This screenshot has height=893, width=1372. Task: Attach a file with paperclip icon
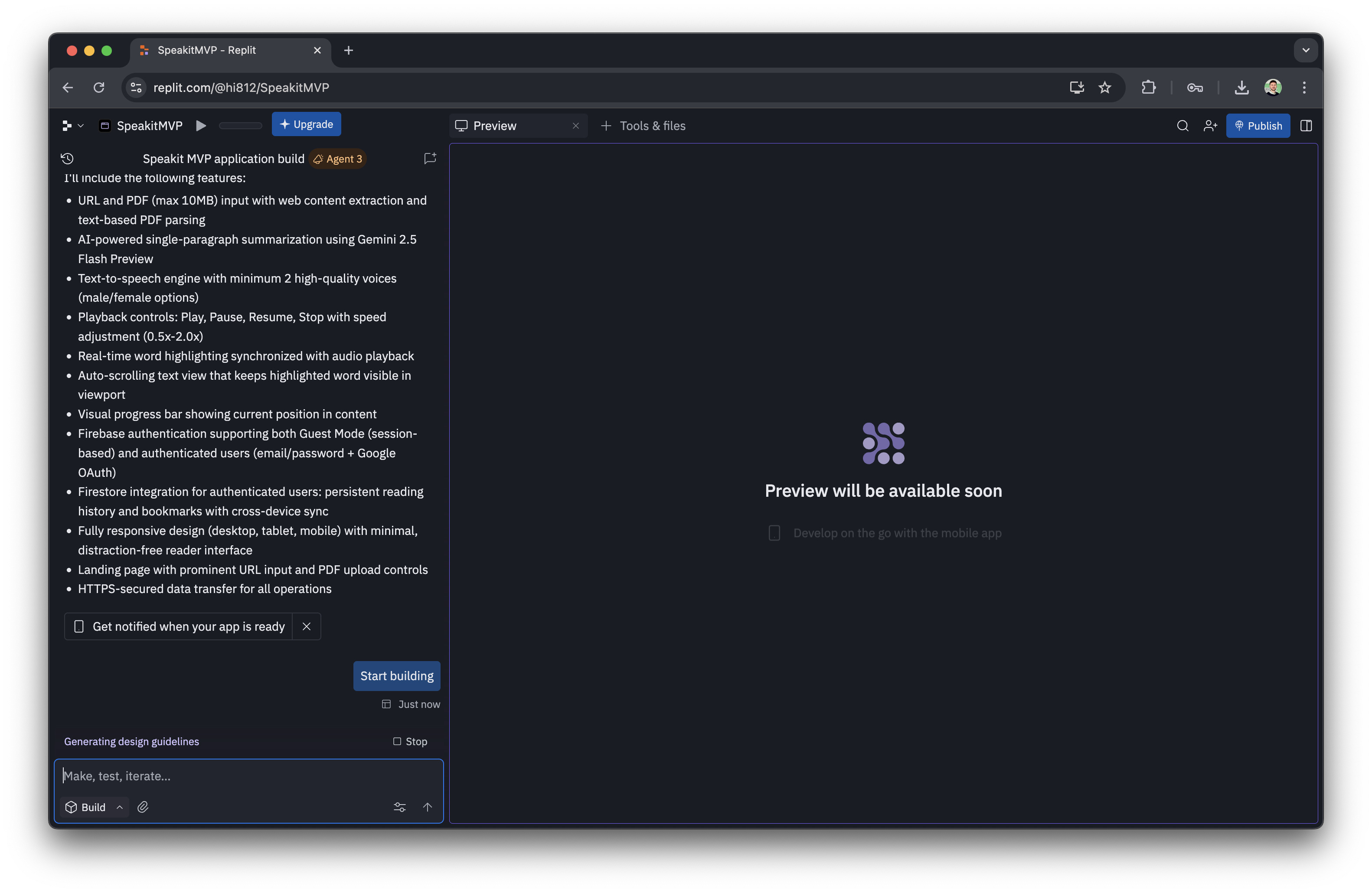[x=143, y=807]
